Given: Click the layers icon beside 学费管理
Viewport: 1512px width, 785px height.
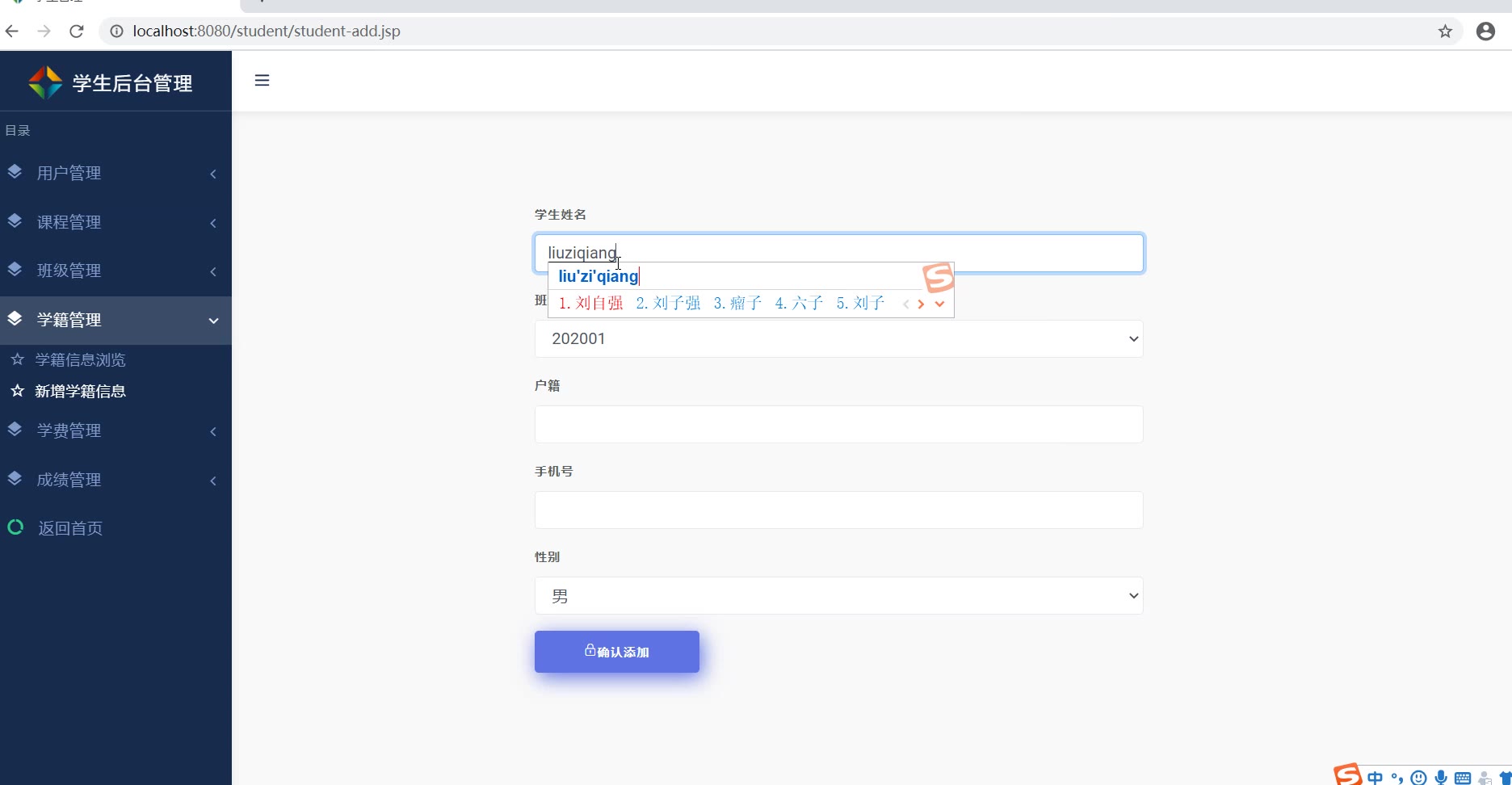Looking at the screenshot, I should click(x=15, y=430).
